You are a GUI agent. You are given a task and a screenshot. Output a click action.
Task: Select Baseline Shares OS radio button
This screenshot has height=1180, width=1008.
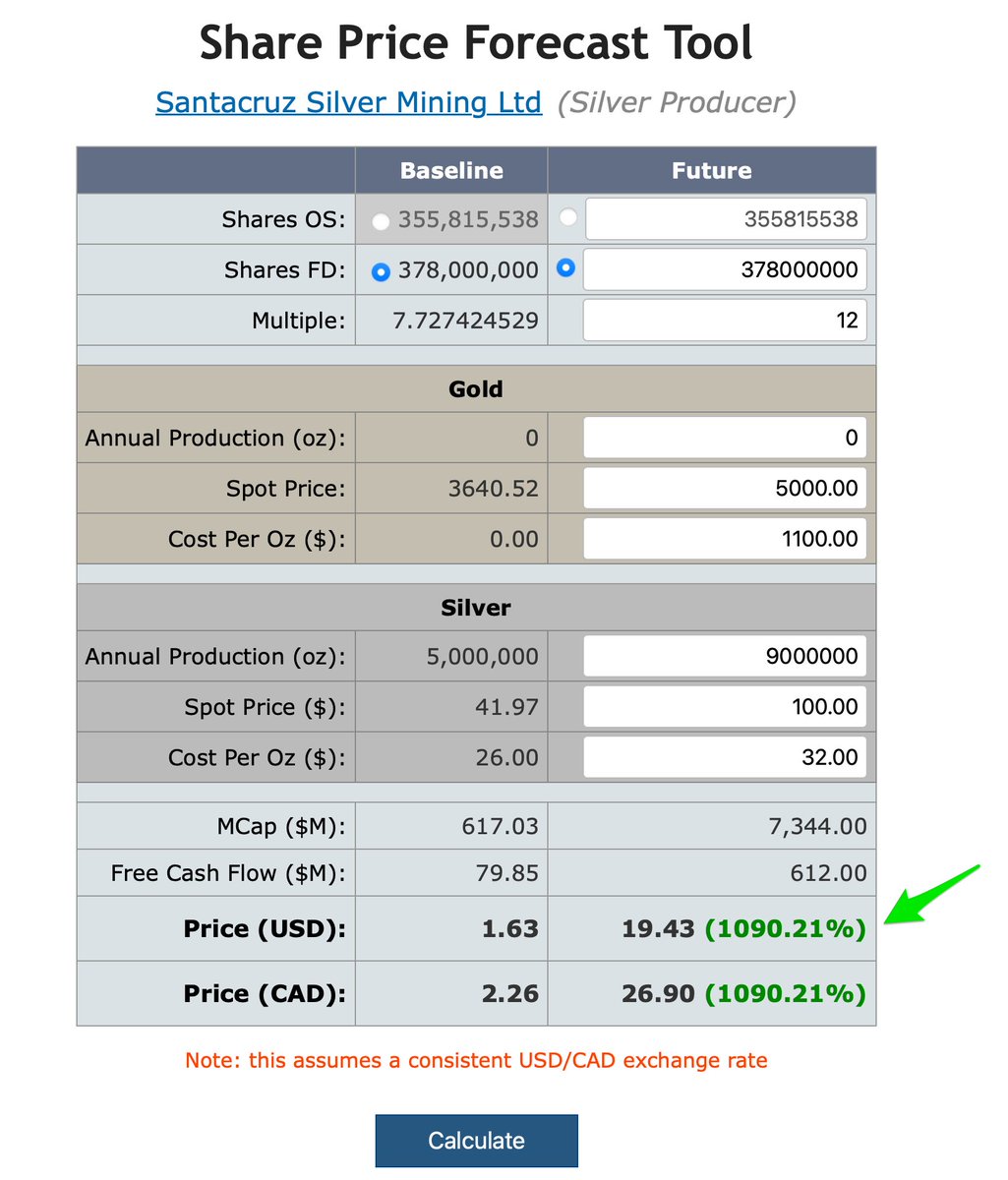click(381, 221)
